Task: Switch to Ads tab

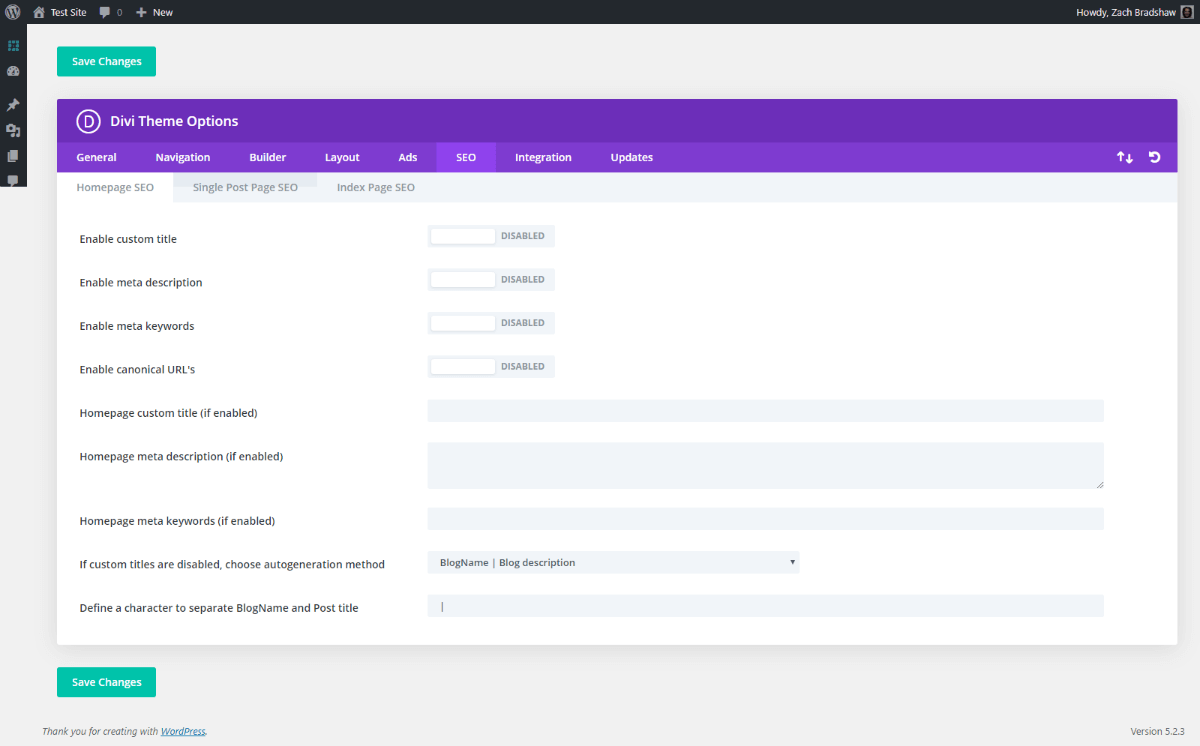Action: [408, 157]
